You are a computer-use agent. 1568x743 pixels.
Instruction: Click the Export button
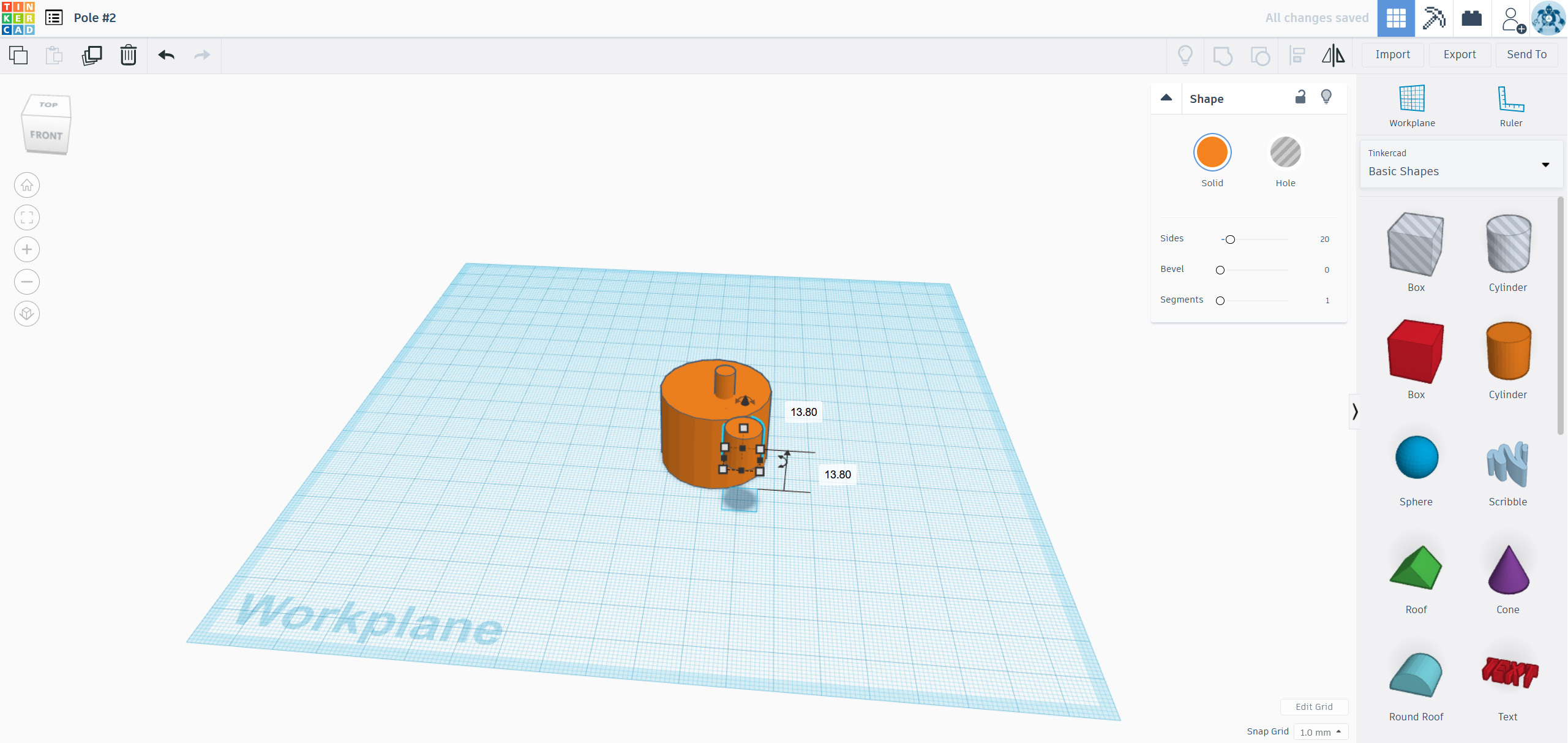pyautogui.click(x=1459, y=55)
